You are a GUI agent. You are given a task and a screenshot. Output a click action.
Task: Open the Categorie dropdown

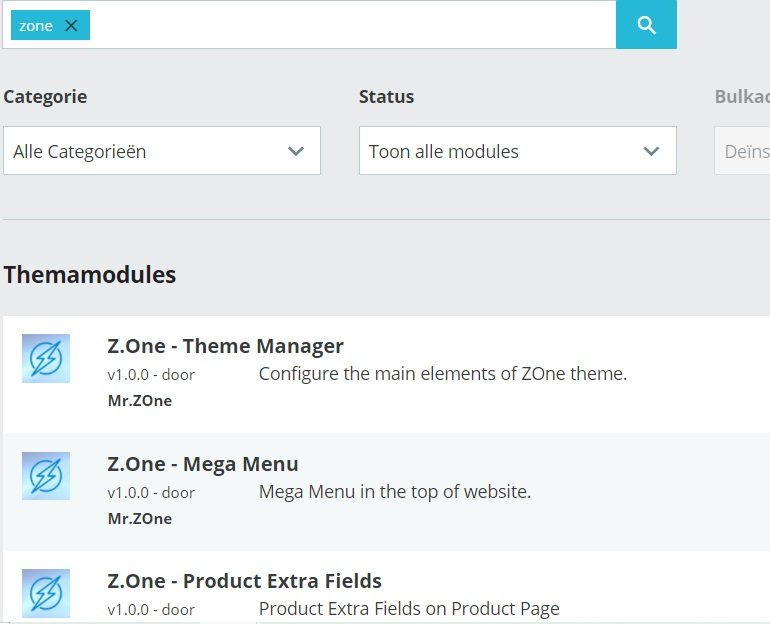(161, 151)
